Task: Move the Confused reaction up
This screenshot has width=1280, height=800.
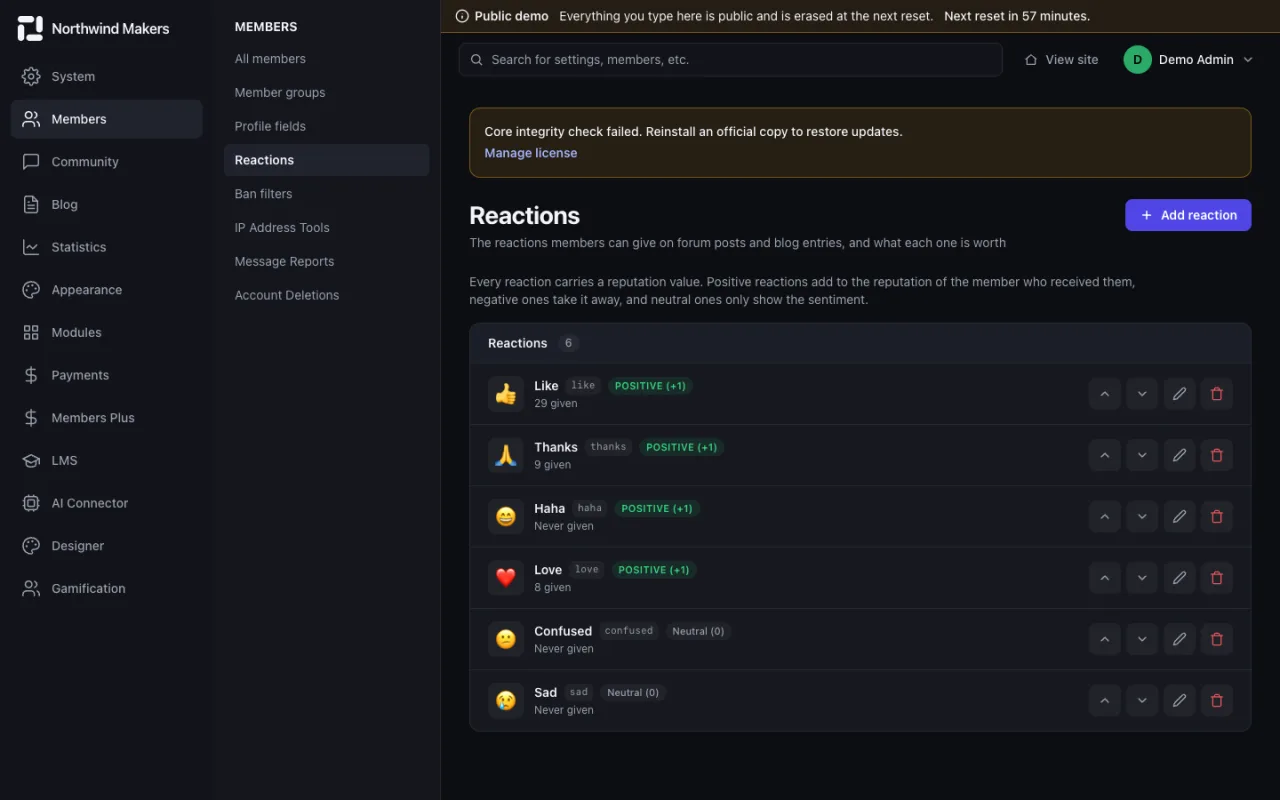Action: click(x=1105, y=639)
